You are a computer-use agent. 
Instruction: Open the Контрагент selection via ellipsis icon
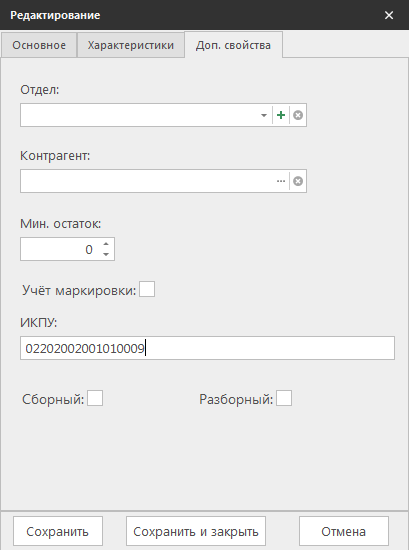coord(281,181)
